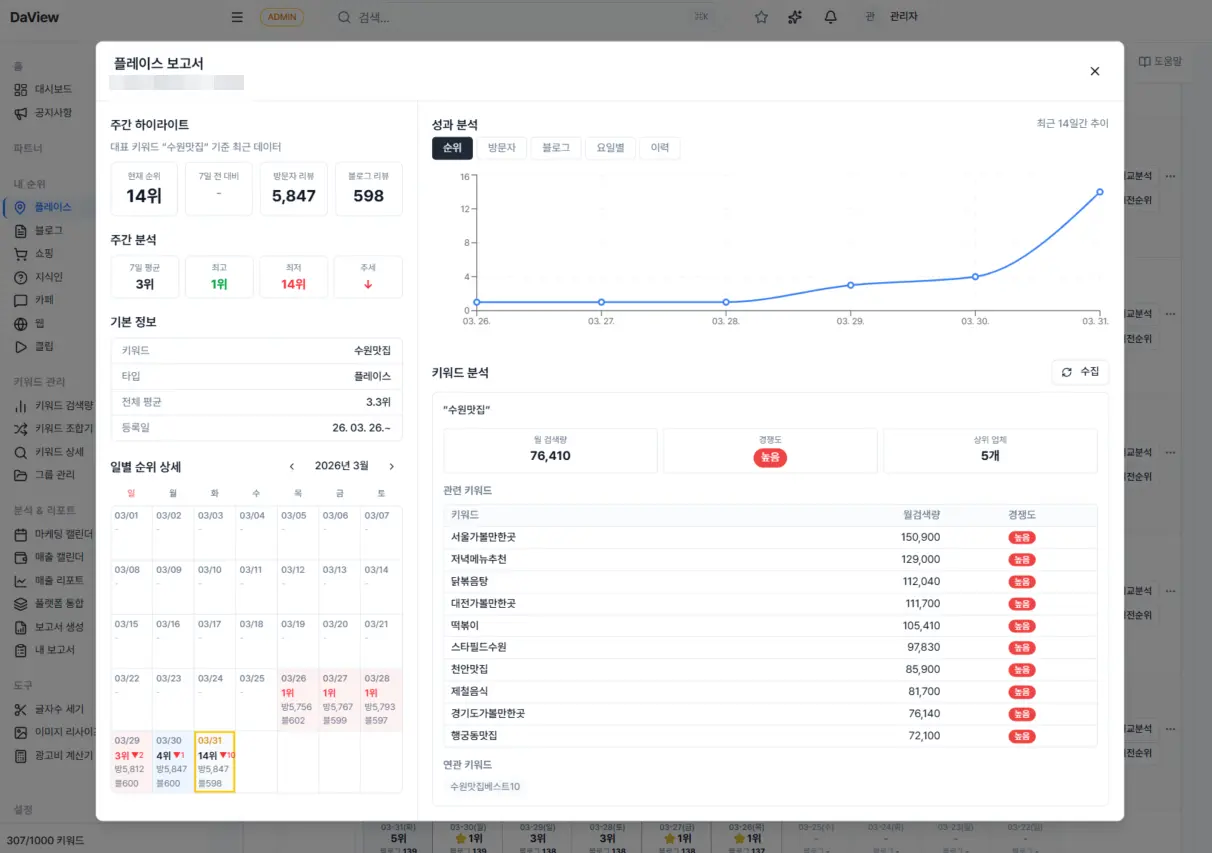The height and width of the screenshot is (853, 1212).
Task: Click the 수집 refresh button
Action: (1080, 372)
